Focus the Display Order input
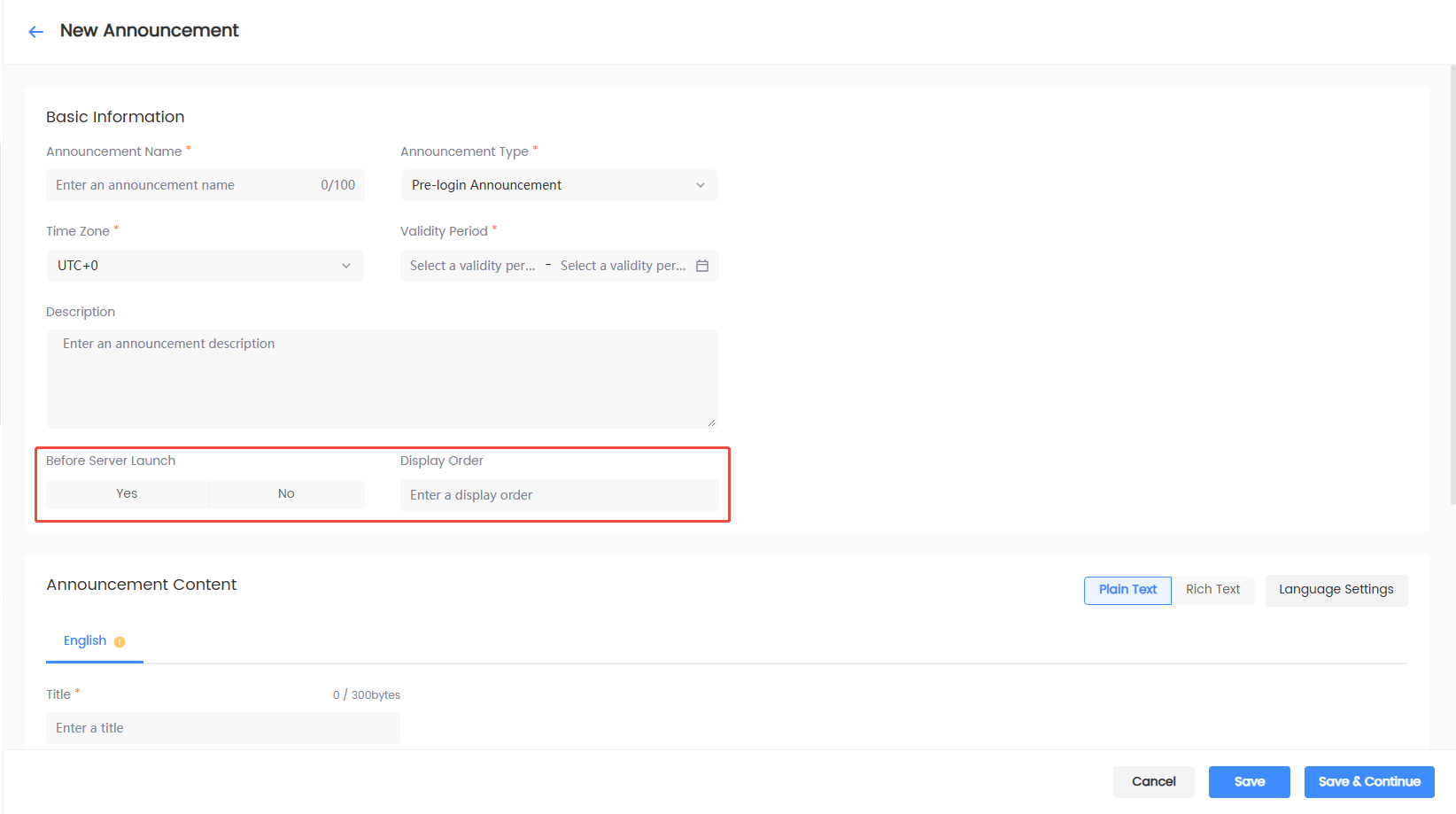Viewport: 1456px width, 814px height. point(559,495)
